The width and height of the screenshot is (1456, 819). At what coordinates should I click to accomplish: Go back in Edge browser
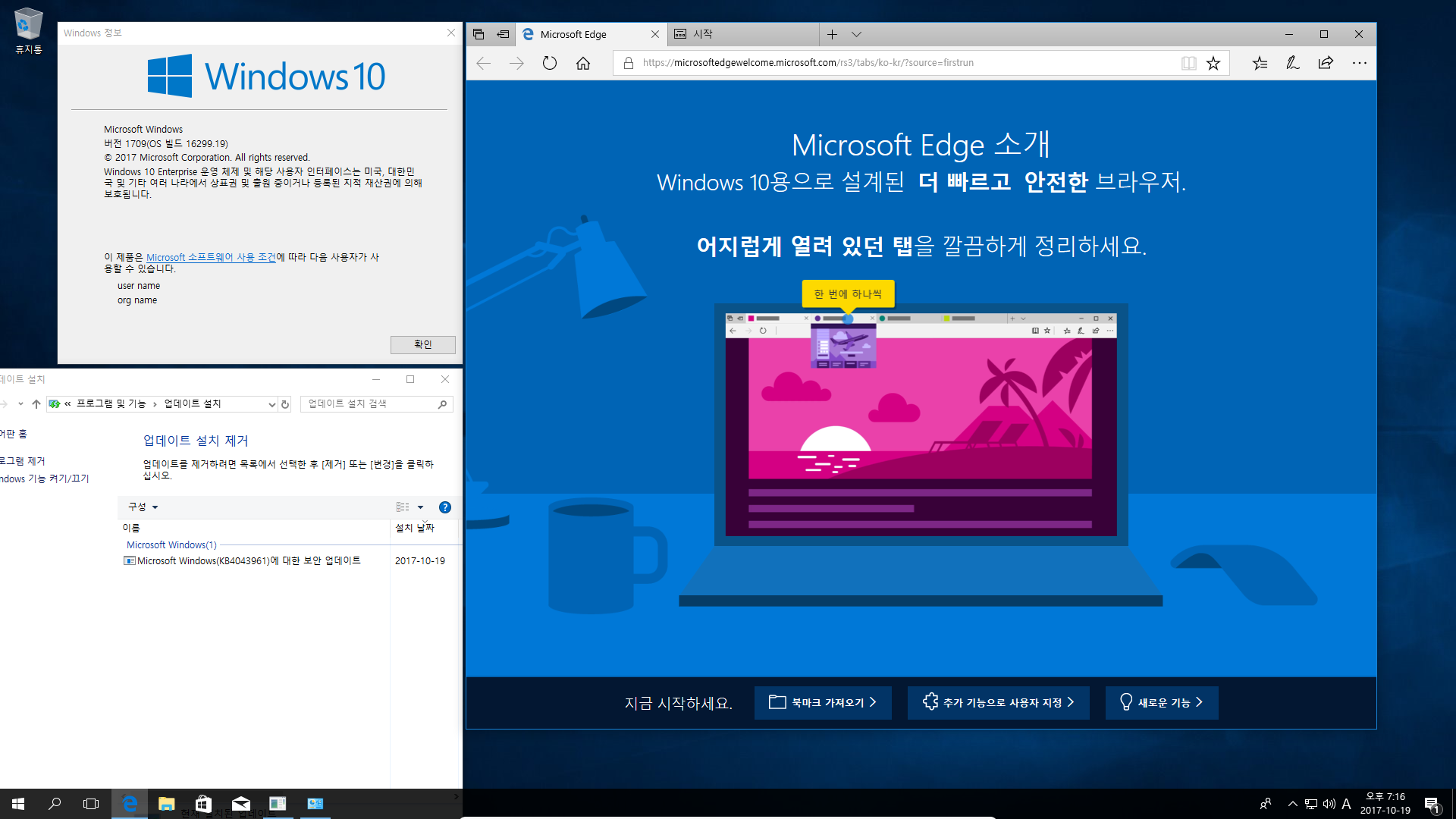tap(484, 63)
